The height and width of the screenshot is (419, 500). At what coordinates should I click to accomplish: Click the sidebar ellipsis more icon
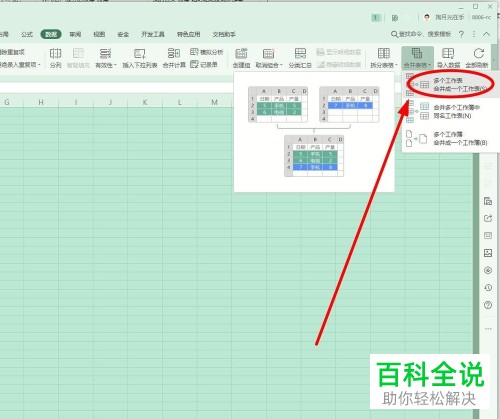pos(488,329)
